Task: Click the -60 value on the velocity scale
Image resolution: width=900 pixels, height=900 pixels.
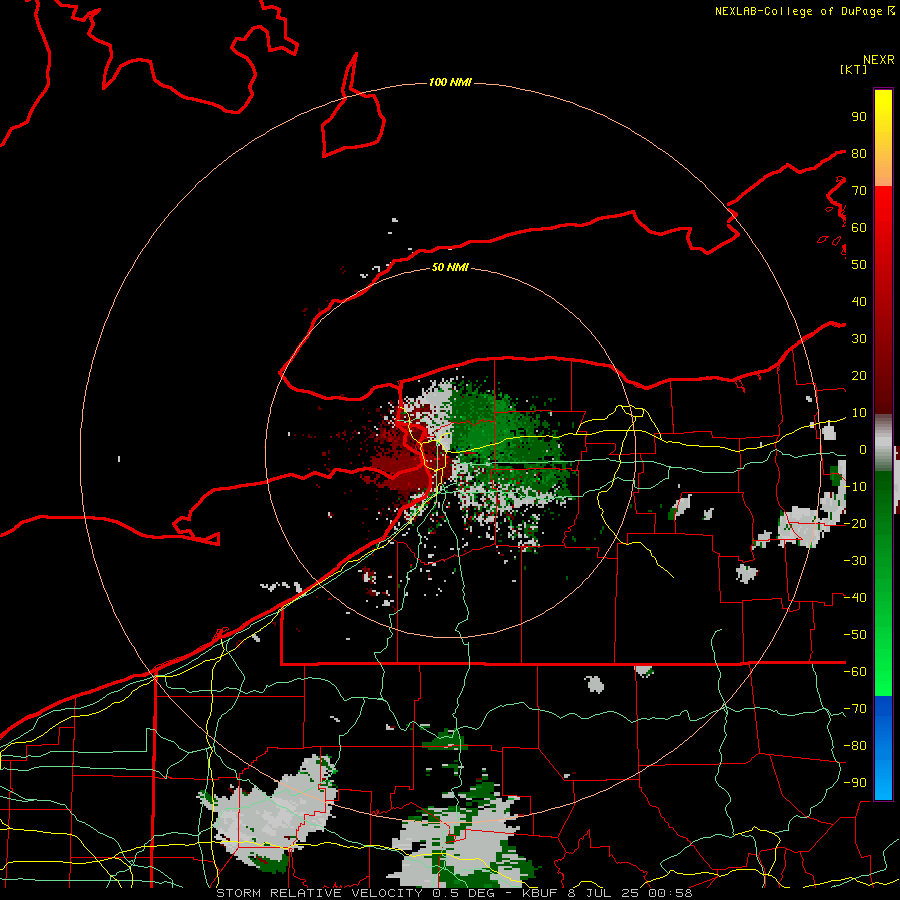Action: (855, 672)
